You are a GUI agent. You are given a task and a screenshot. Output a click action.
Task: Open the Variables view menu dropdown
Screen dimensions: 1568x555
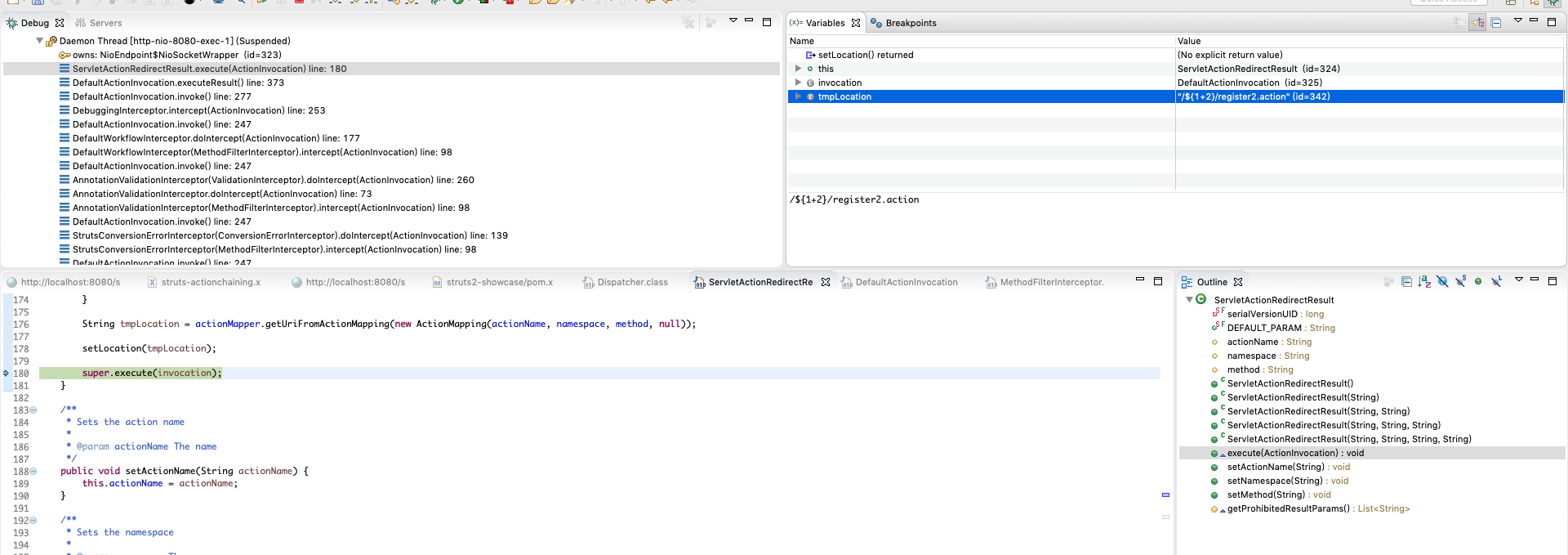pos(1517,21)
